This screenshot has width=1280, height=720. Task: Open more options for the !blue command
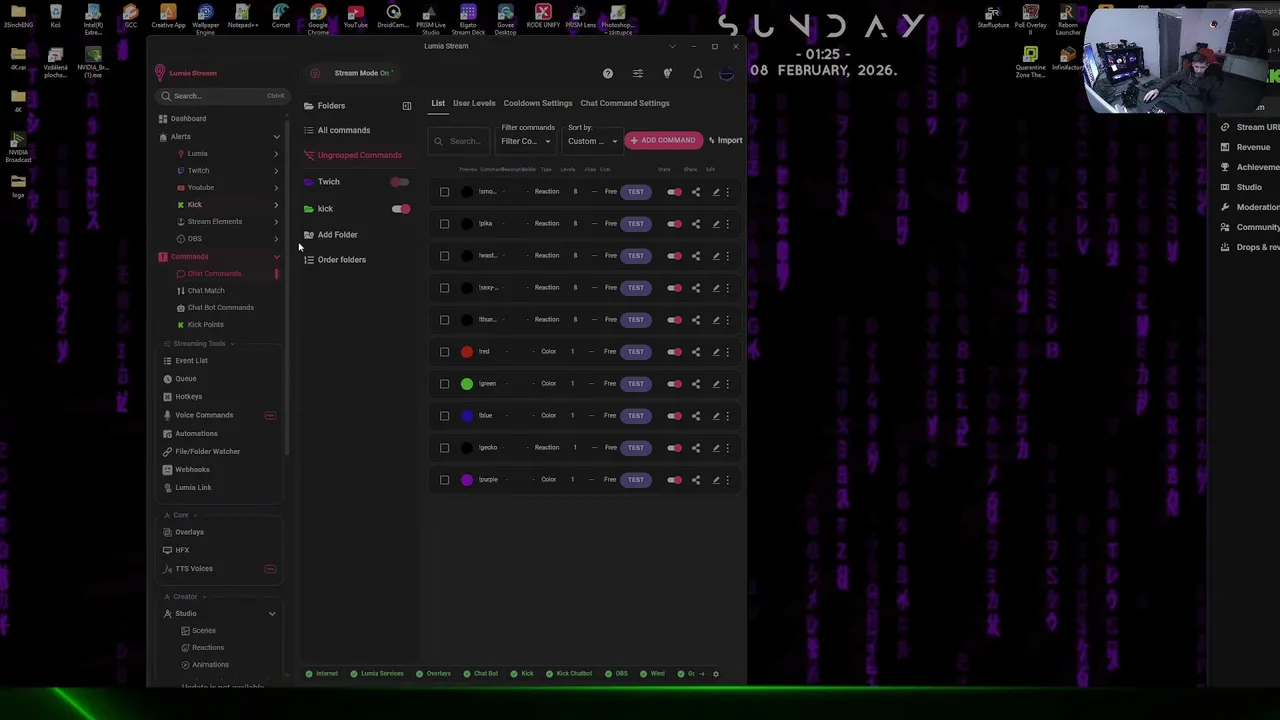[727, 415]
